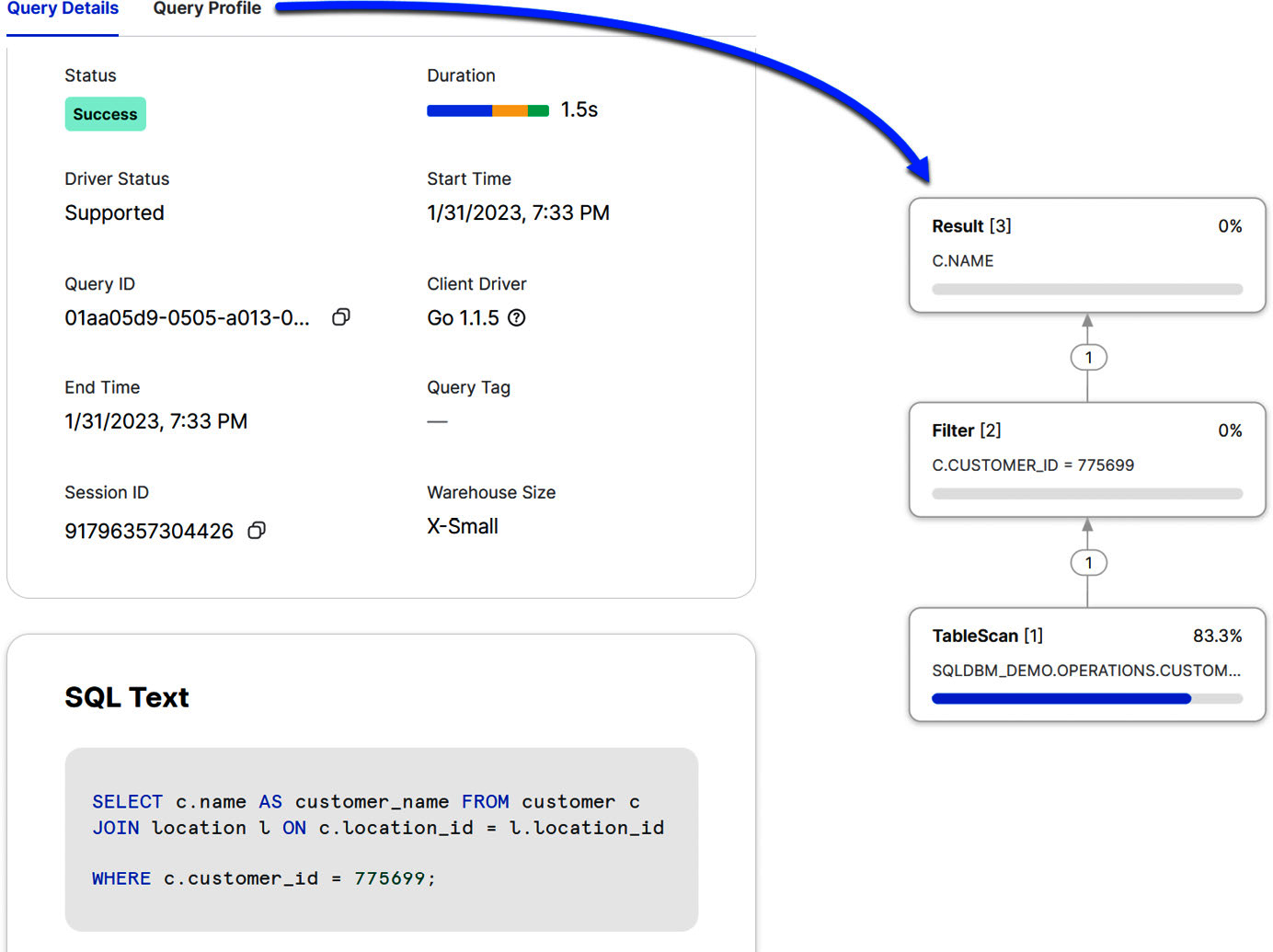1273x952 pixels.
Task: Click the X-Small warehouse size value
Action: point(462,526)
